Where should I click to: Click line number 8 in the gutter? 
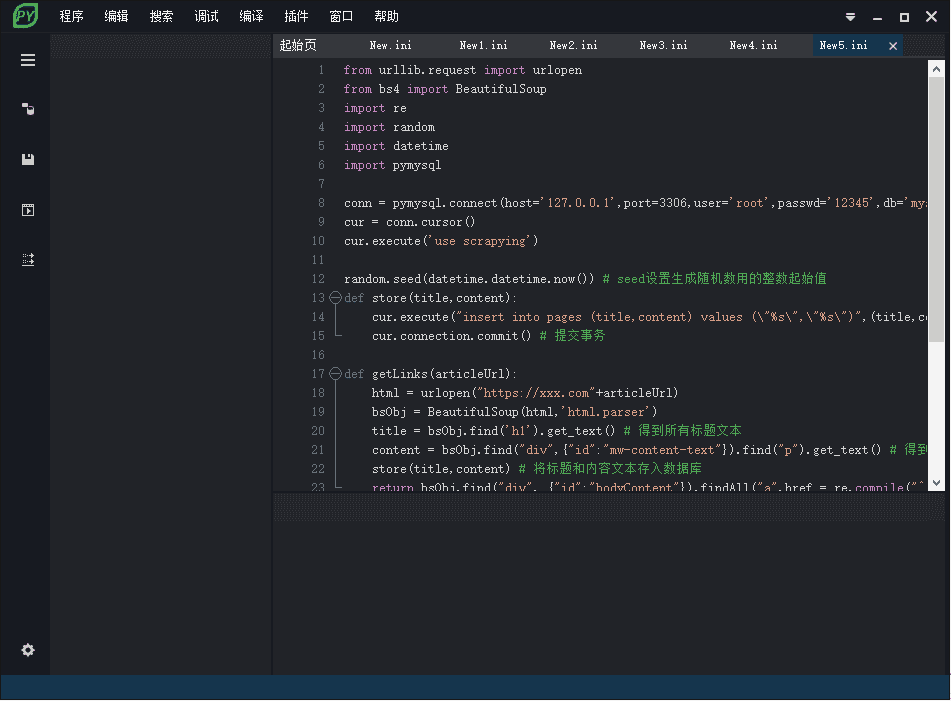(321, 203)
